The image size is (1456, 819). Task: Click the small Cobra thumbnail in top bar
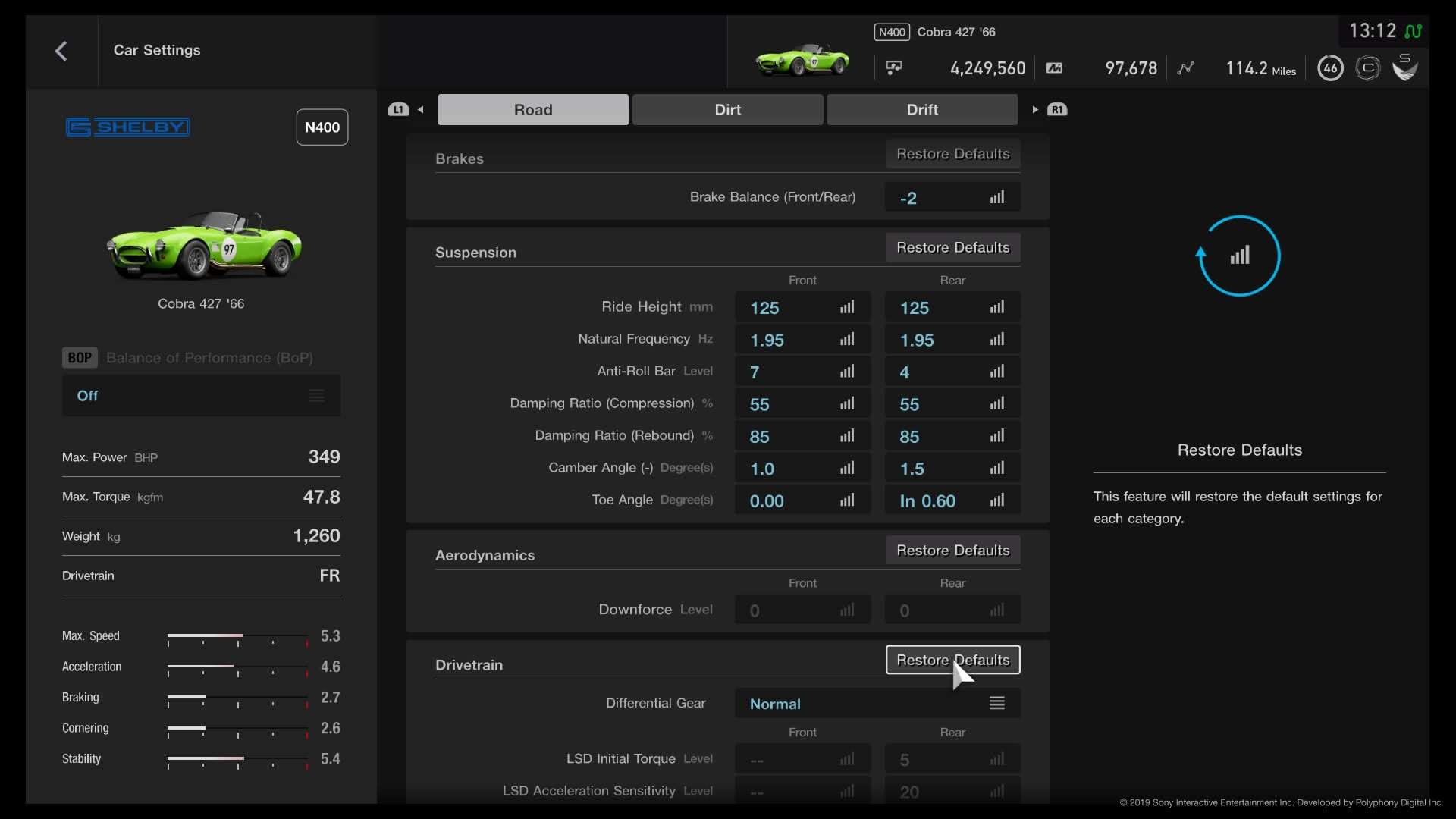tap(802, 61)
